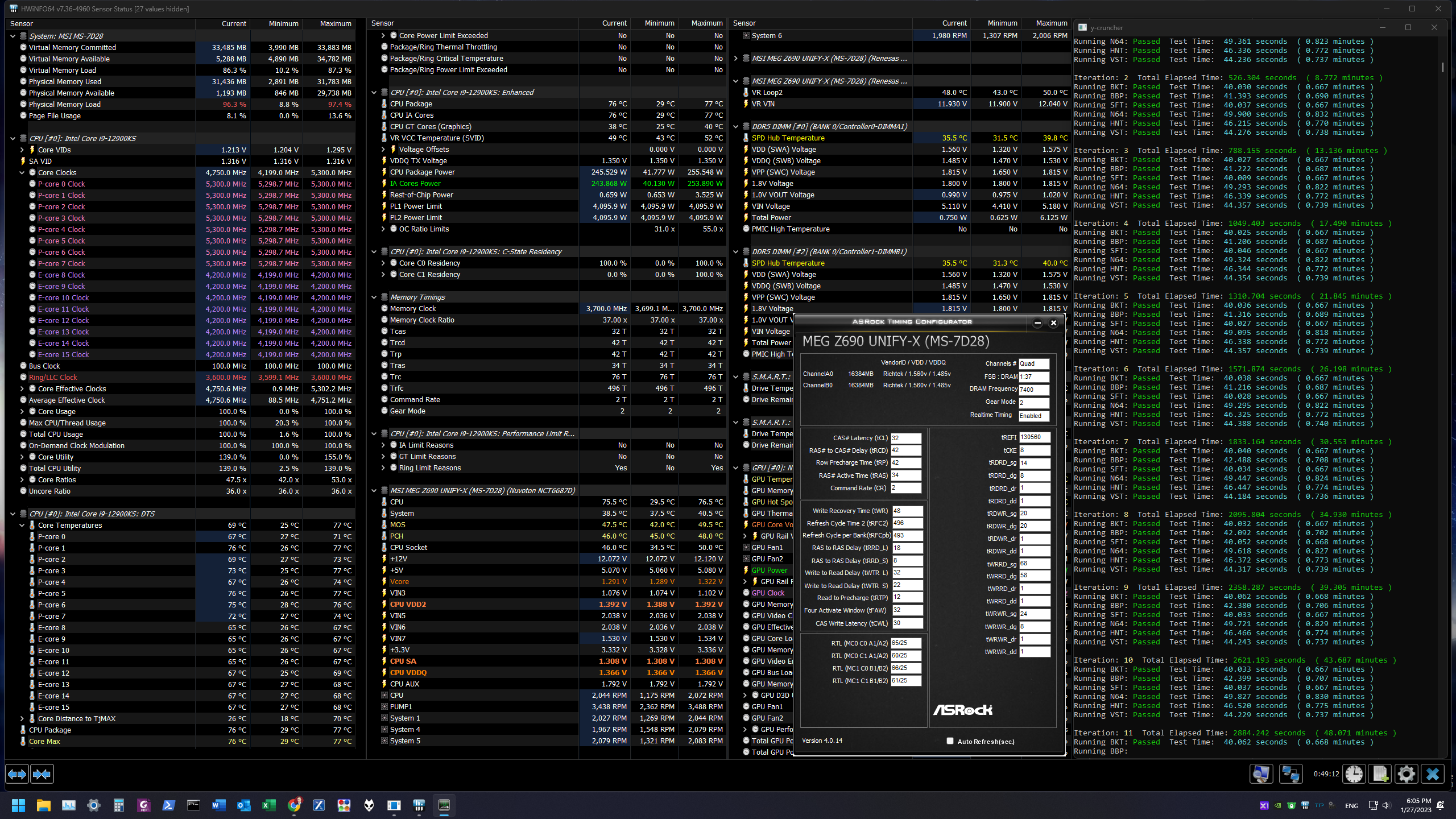Viewport: 1456px width, 819px height.
Task: Click the Gear Mode field in Timing Configurator
Action: pyautogui.click(x=1033, y=403)
